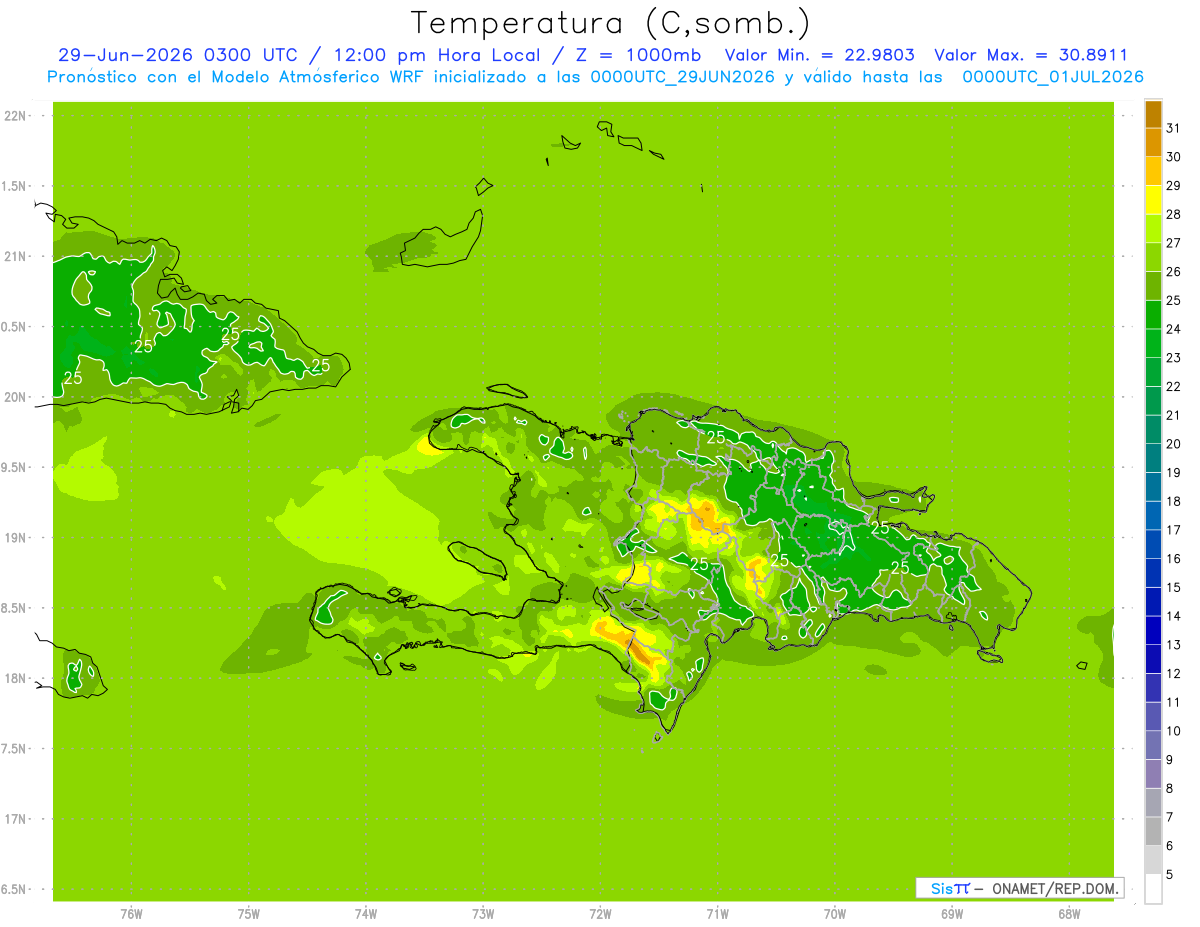Screen dimensions: 1200x927
Task: Click 'Pronóstico con el Modelo Atmósferico WRF' text
Action: (236, 77)
